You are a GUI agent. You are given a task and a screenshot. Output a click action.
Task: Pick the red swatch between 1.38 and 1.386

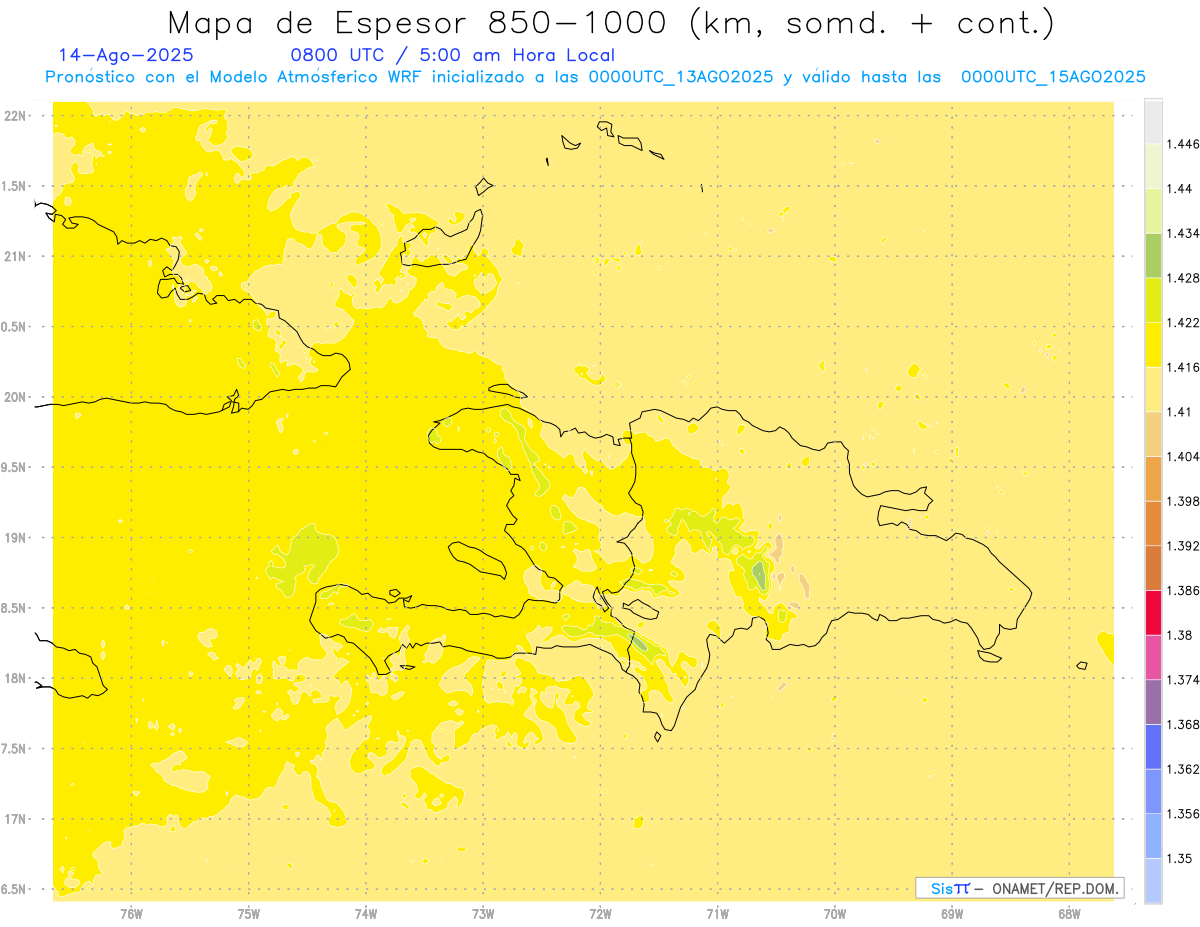[x=1153, y=613]
